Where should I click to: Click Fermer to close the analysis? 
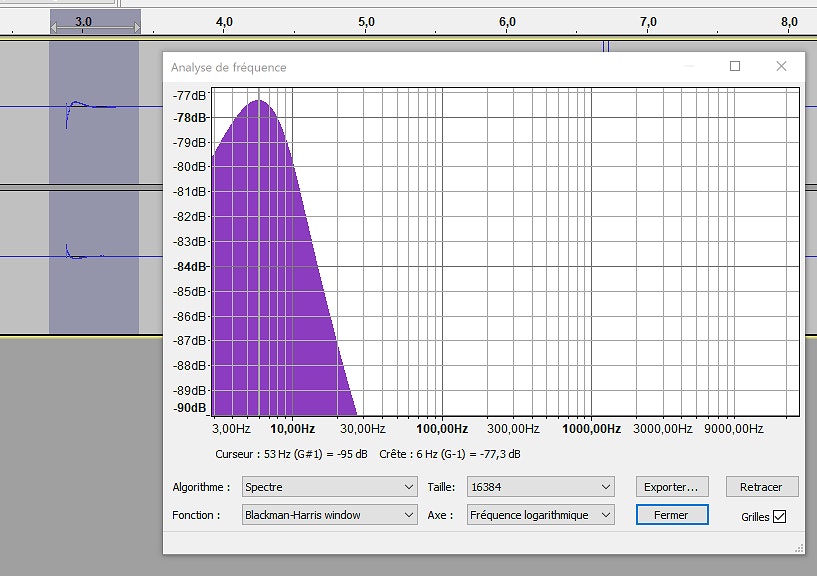tap(671, 515)
